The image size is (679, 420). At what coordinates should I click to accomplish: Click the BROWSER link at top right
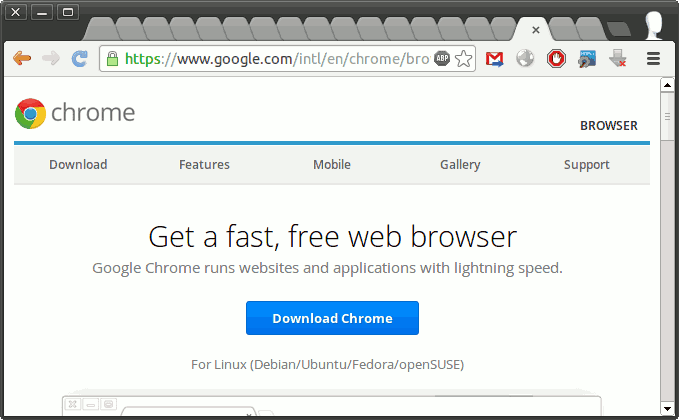point(608,126)
